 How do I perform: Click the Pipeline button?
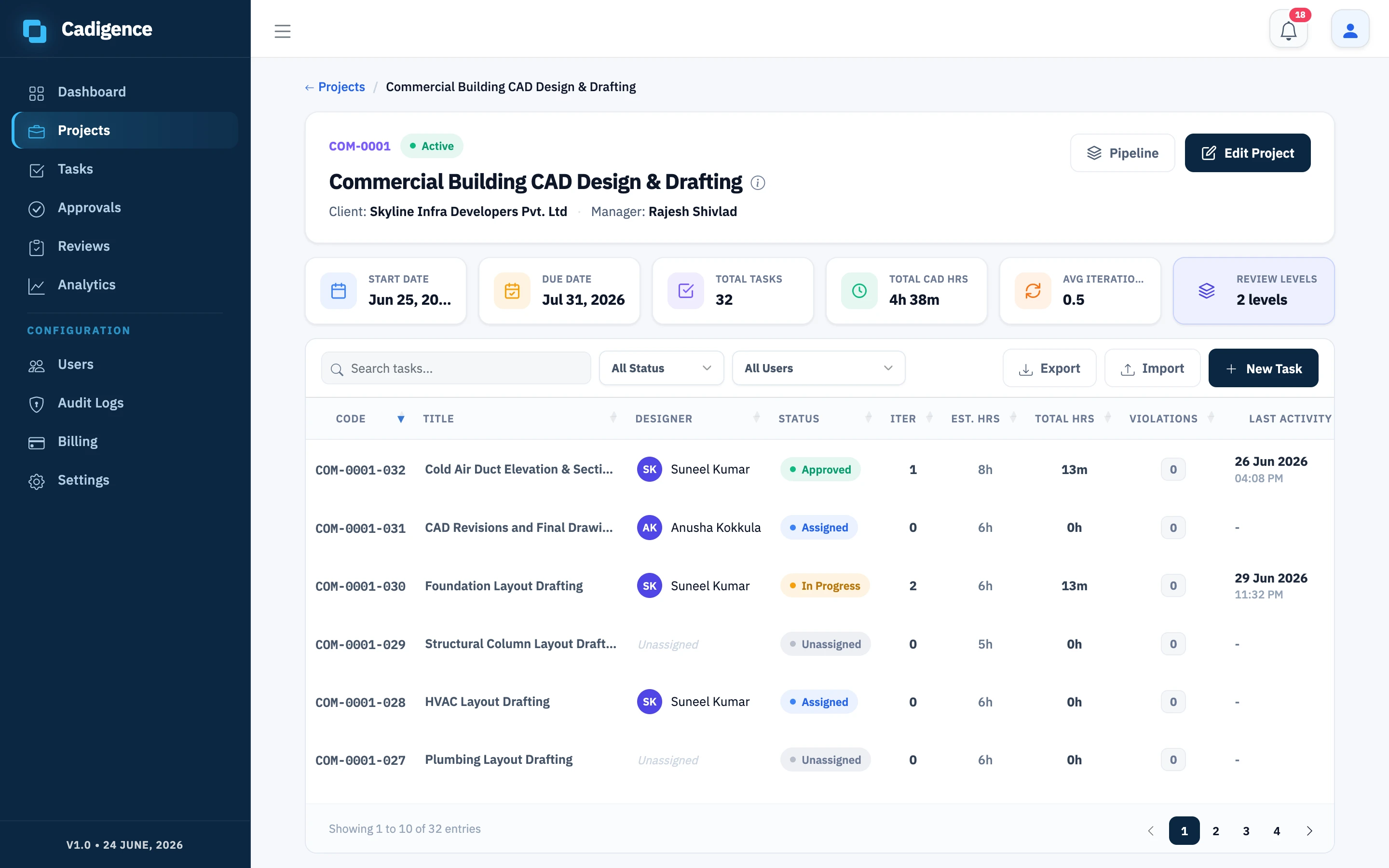pos(1122,153)
